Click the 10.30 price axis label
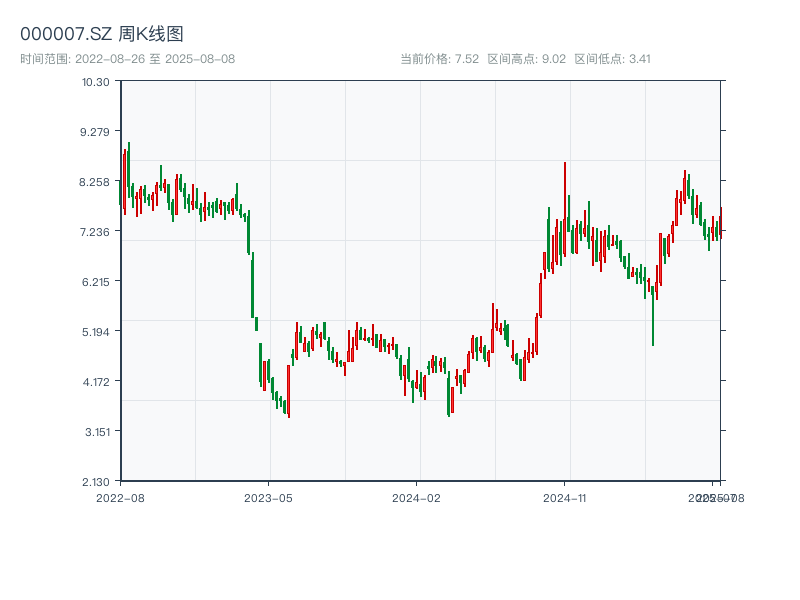 96,81
